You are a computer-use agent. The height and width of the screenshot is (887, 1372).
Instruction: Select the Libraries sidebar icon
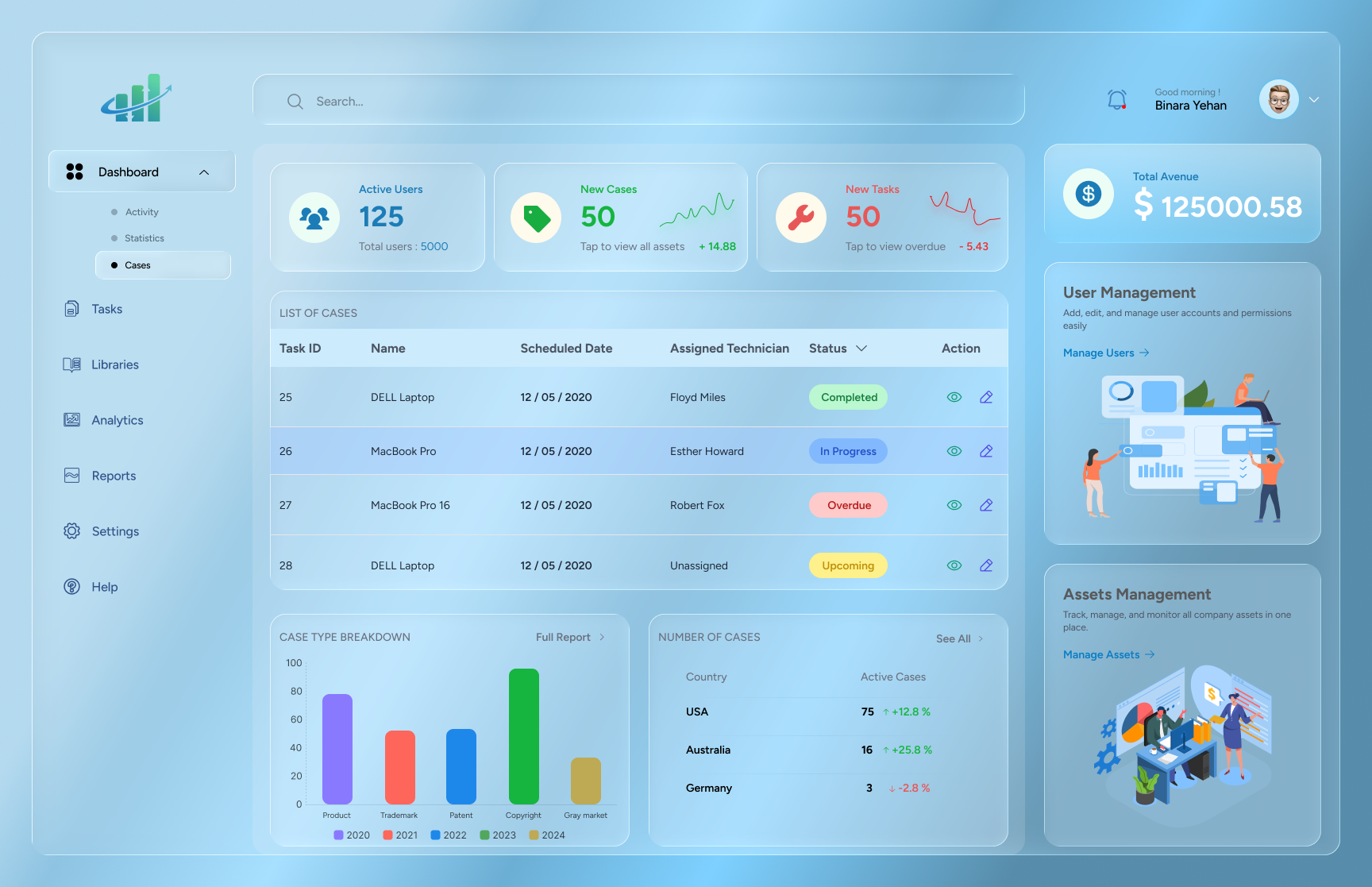point(71,364)
